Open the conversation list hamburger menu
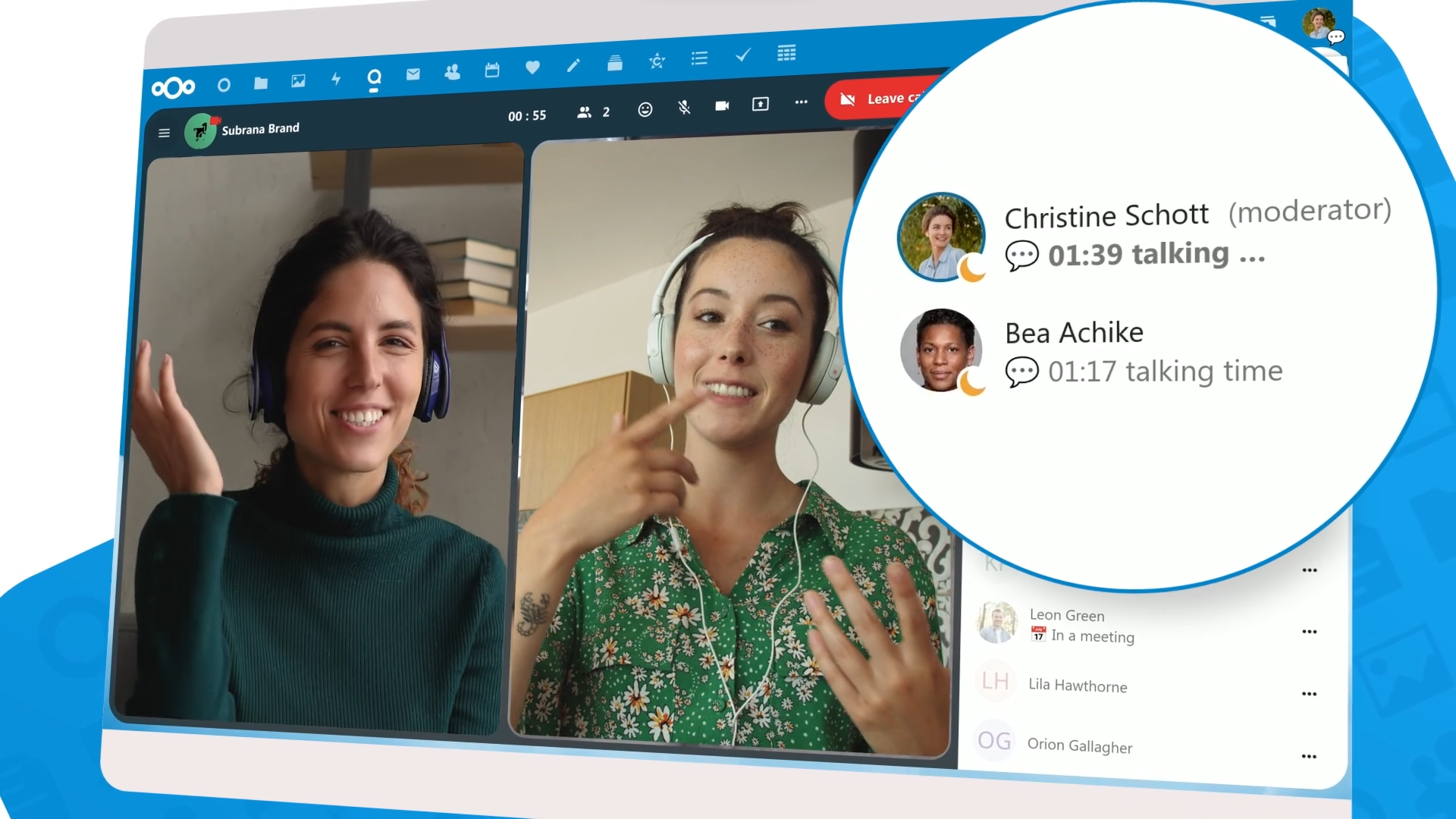 pos(163,133)
